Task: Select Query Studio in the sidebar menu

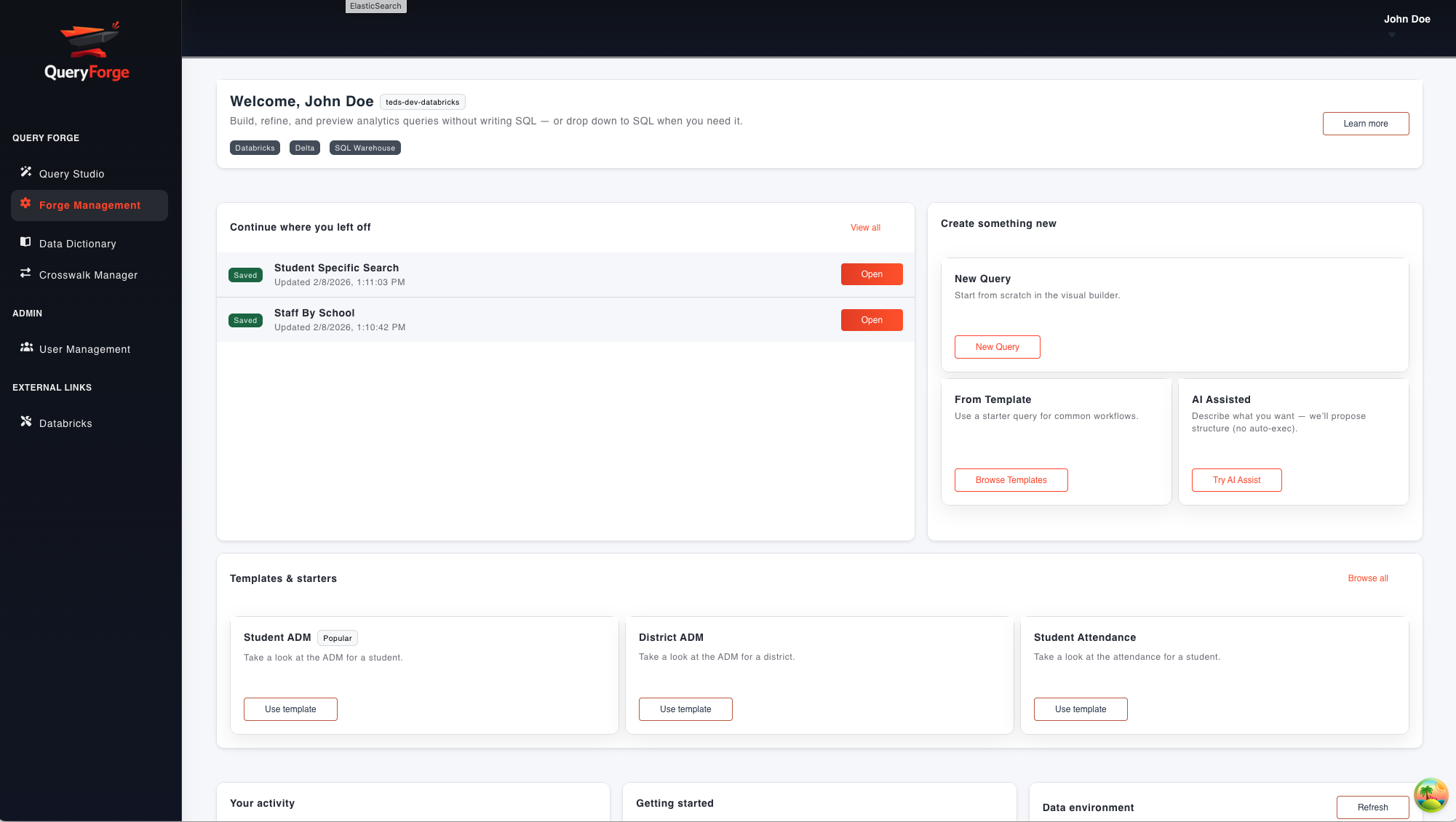Action: 71,173
